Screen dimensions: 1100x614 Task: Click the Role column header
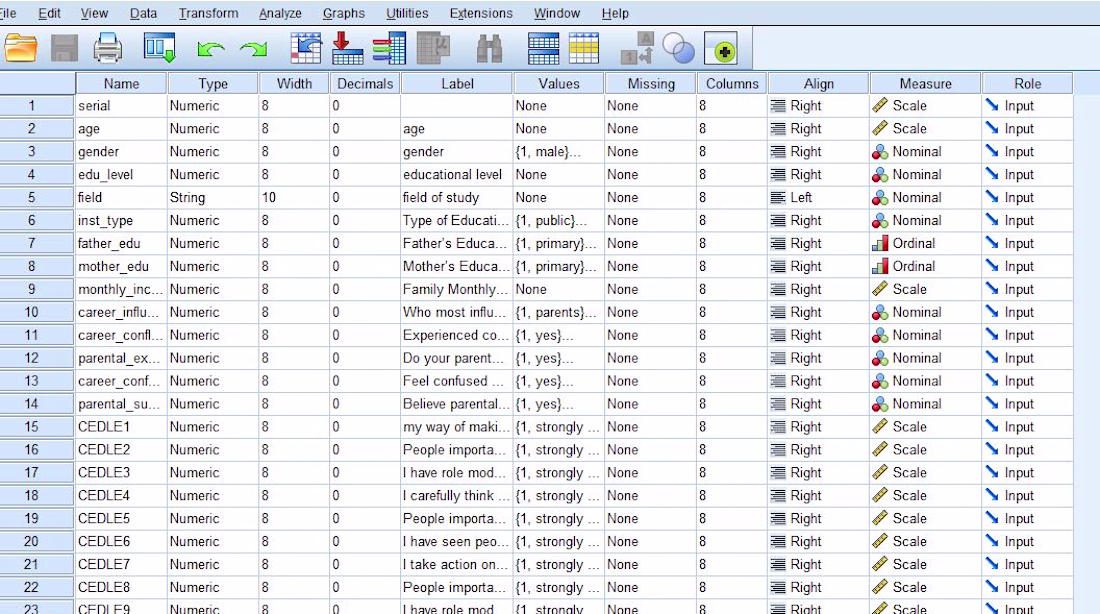click(1028, 84)
